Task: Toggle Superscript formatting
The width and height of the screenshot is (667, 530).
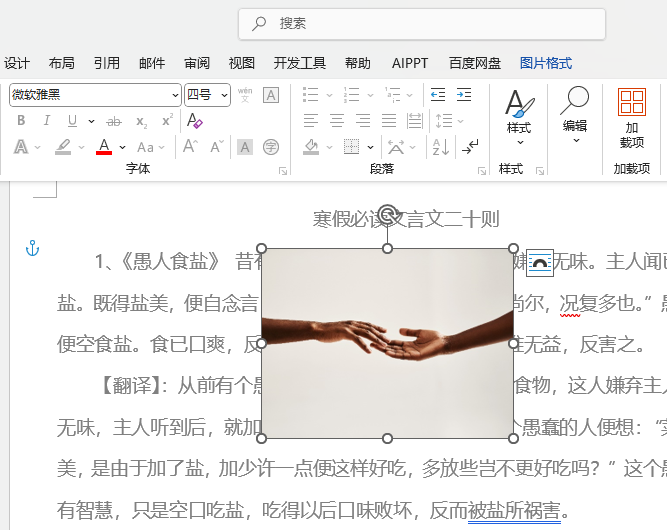Action: coord(168,120)
